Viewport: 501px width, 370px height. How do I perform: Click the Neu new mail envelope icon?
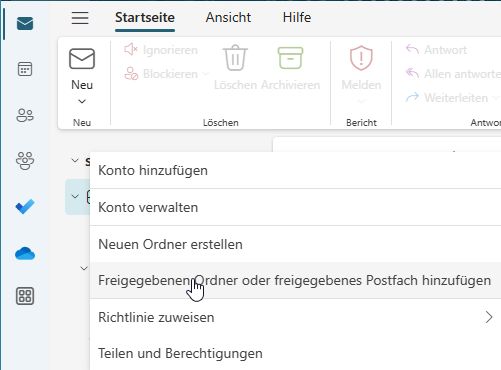coord(82,59)
